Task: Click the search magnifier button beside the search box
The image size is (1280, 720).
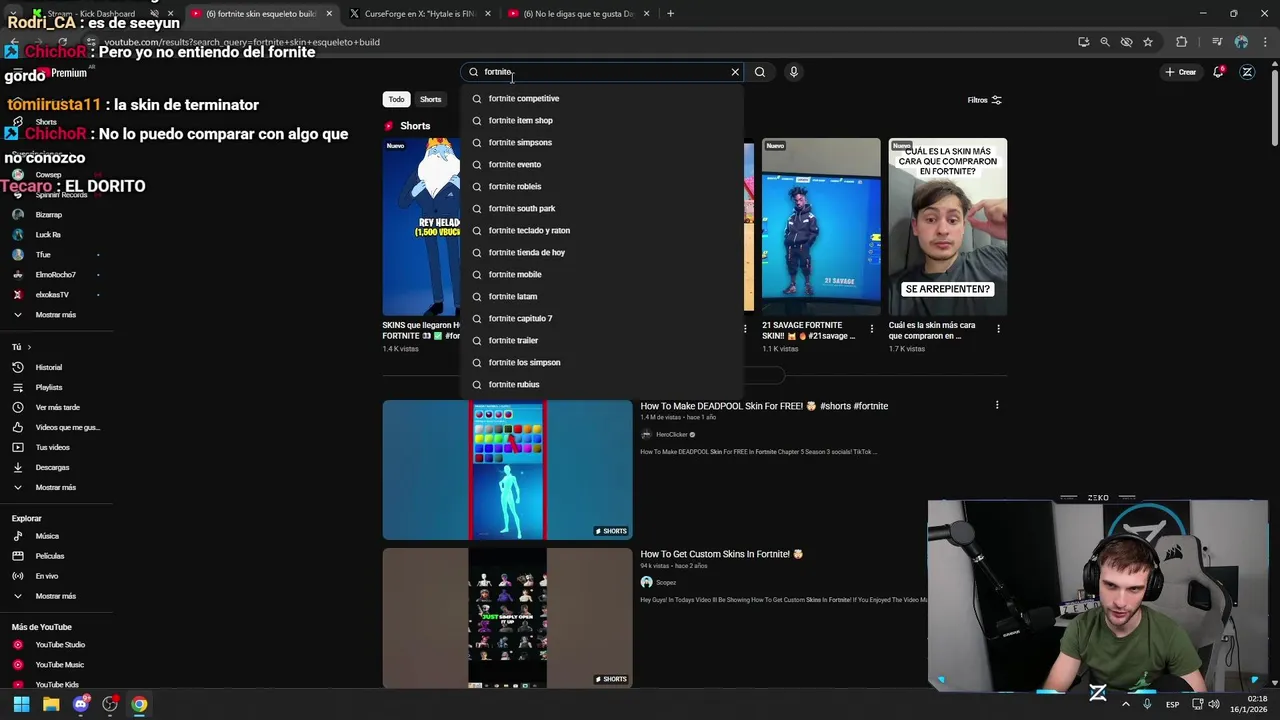Action: (760, 72)
